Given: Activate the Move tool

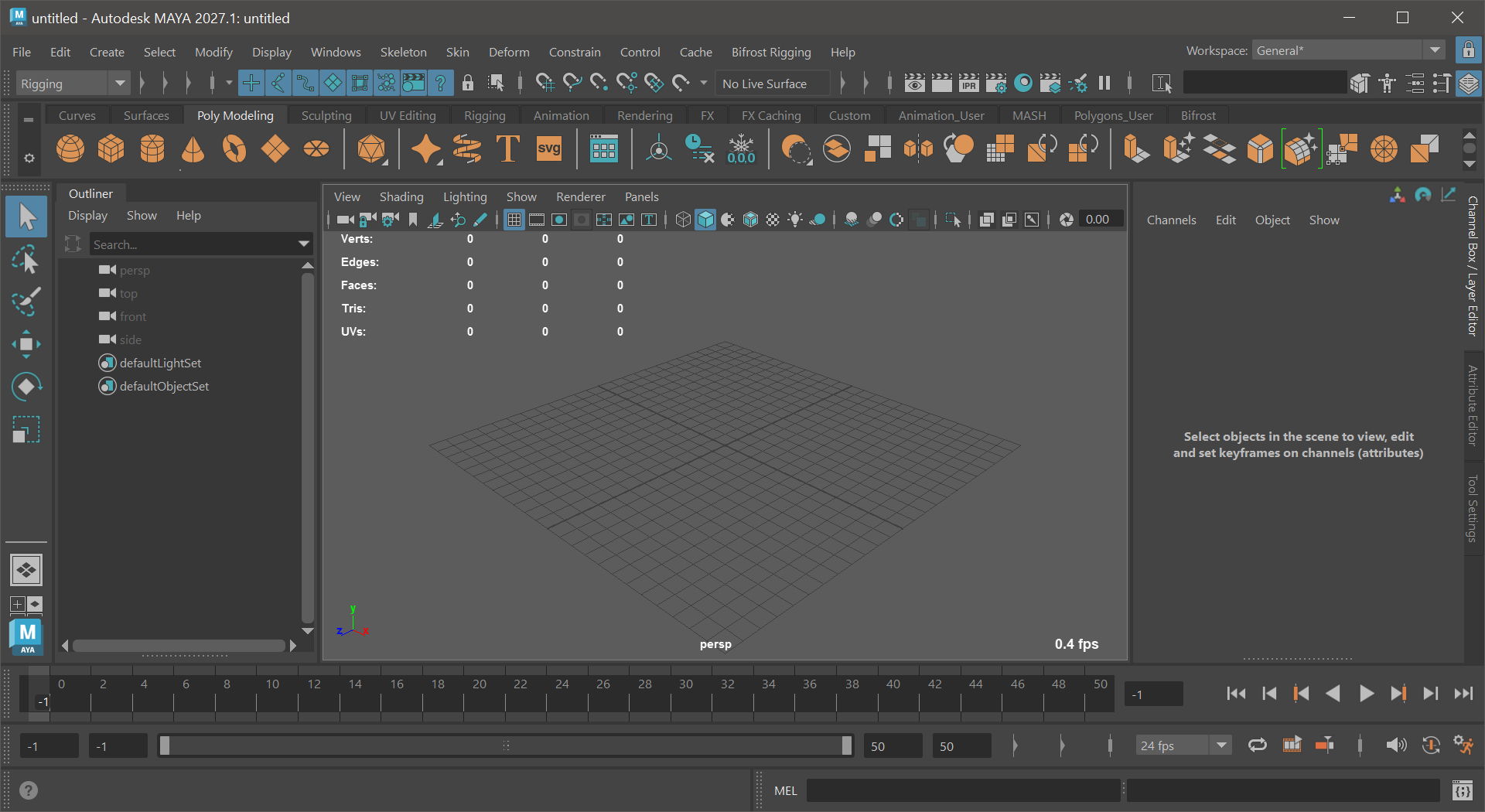Looking at the screenshot, I should pos(26,344).
